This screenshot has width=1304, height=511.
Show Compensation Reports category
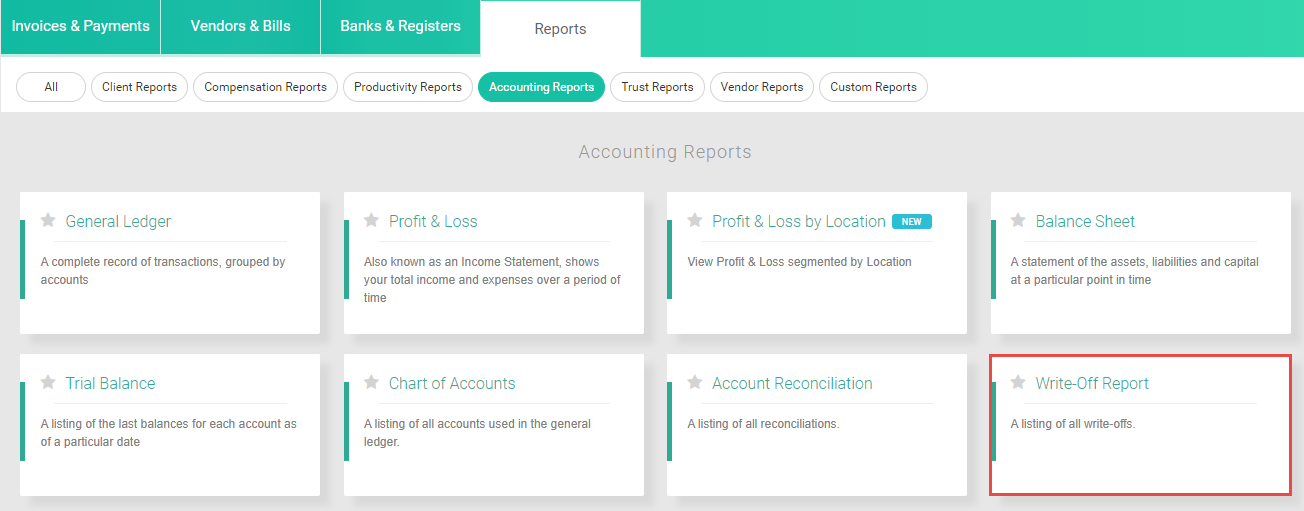click(x=265, y=87)
